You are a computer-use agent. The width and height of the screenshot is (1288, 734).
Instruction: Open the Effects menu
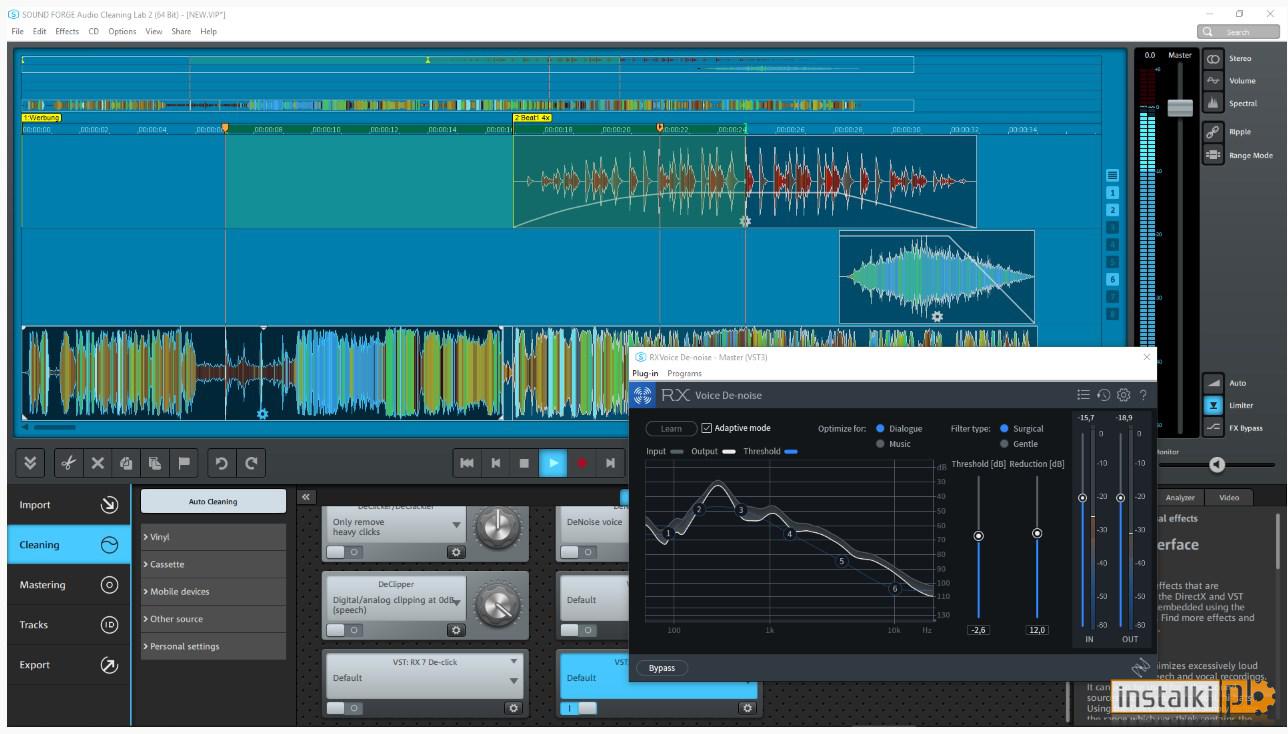click(67, 31)
